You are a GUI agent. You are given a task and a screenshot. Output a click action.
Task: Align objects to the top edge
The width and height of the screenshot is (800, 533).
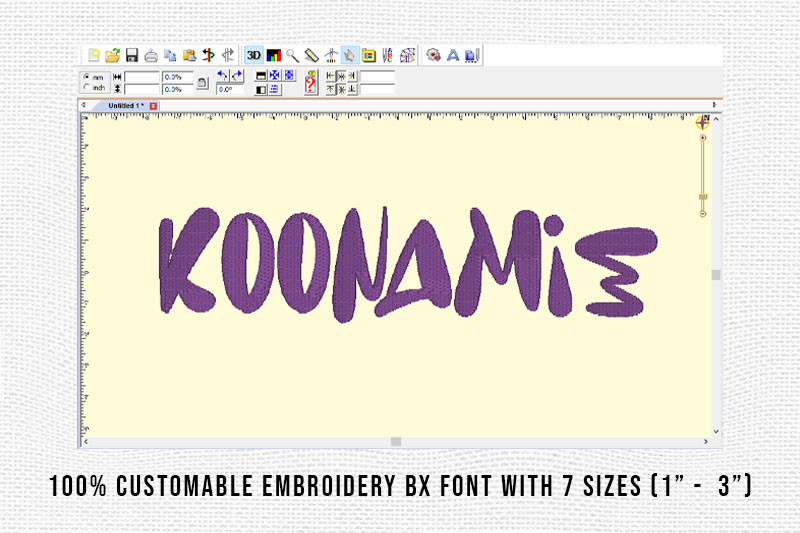(330, 90)
